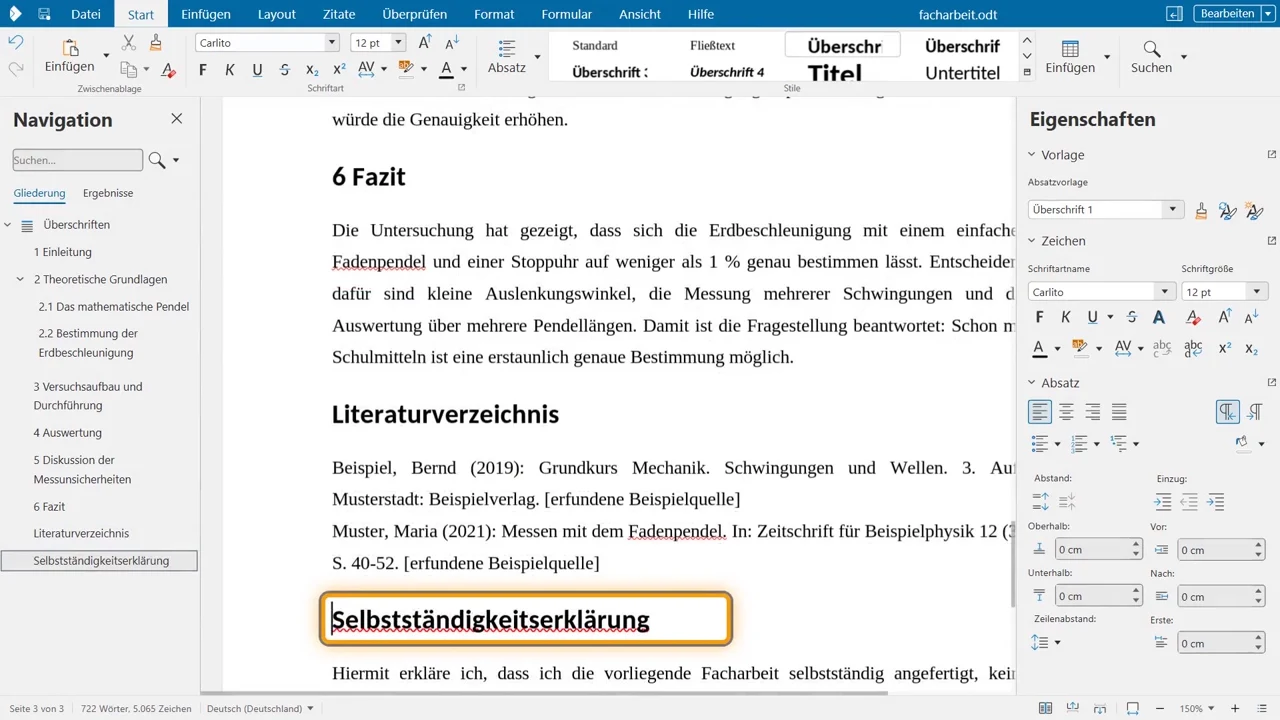This screenshot has height=720, width=1280.
Task: Toggle justified alignment in the Absatz panel
Action: pos(1119,411)
